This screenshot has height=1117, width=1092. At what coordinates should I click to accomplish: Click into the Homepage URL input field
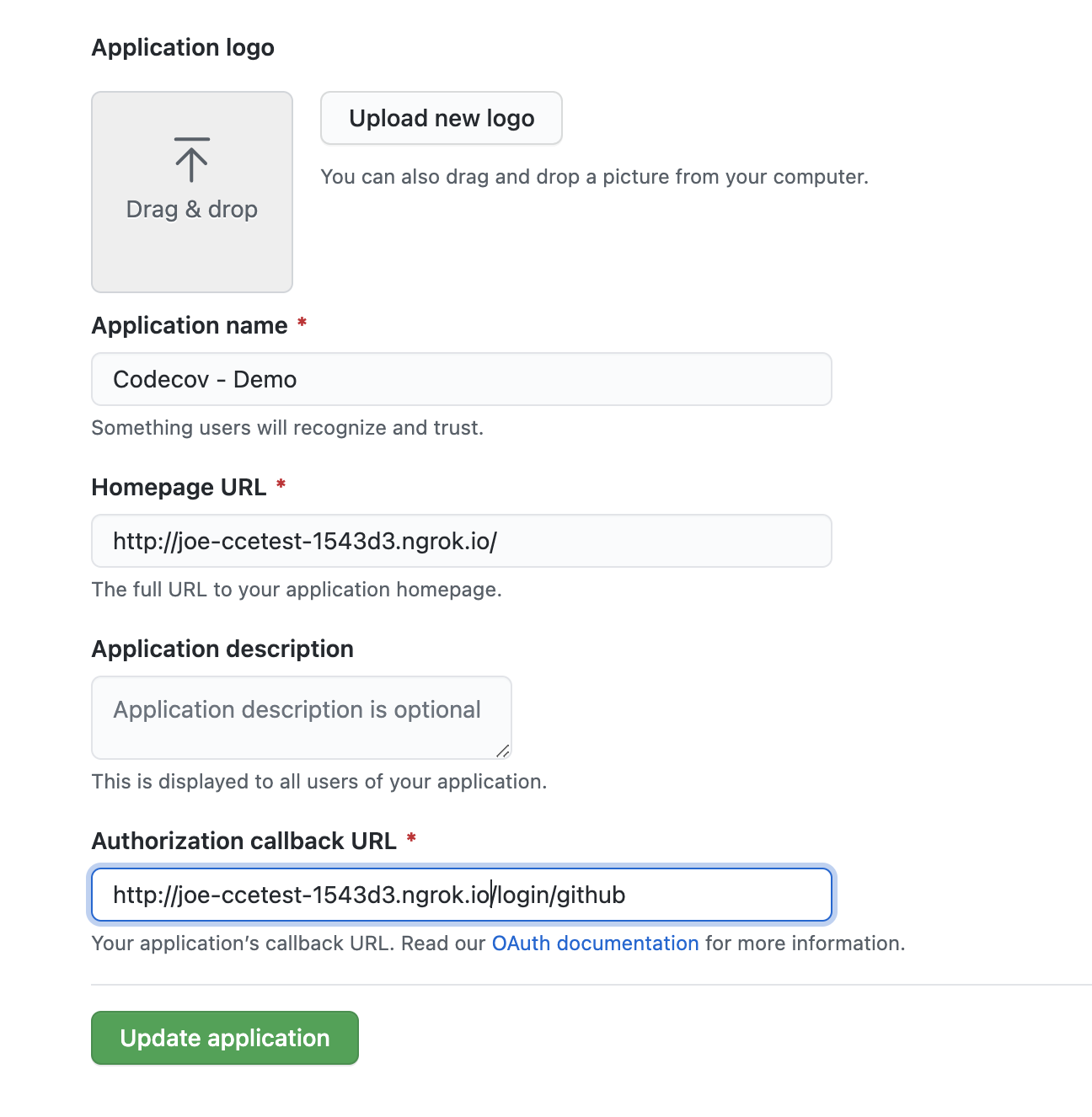pos(461,541)
